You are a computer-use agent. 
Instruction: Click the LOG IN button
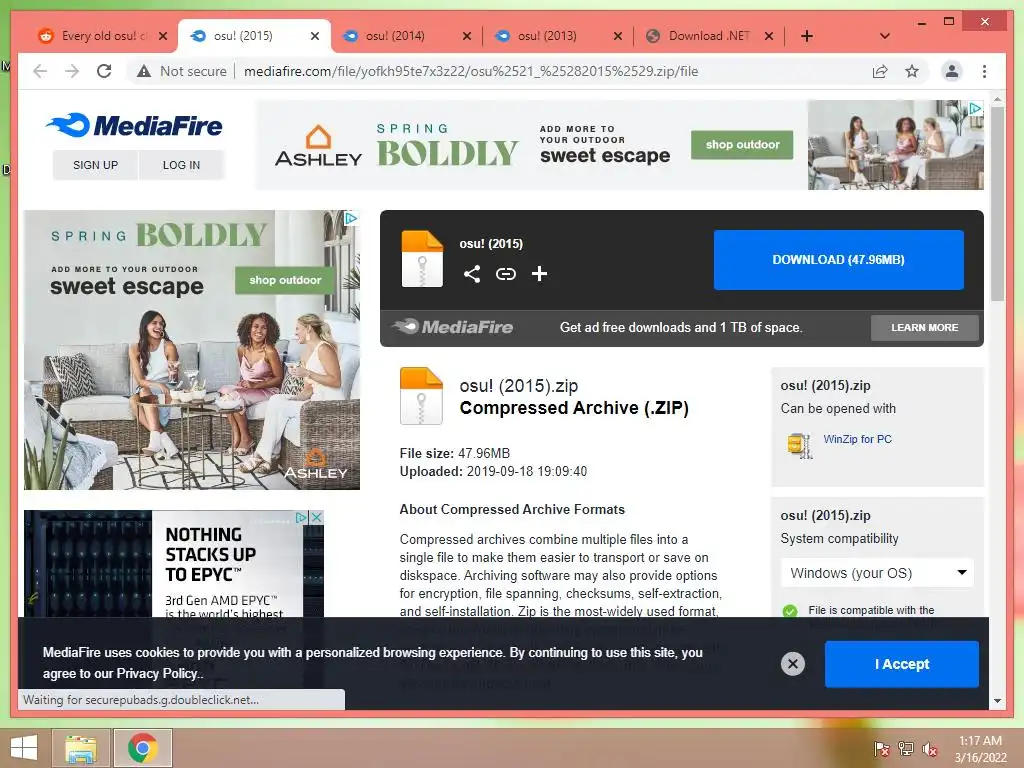182,165
